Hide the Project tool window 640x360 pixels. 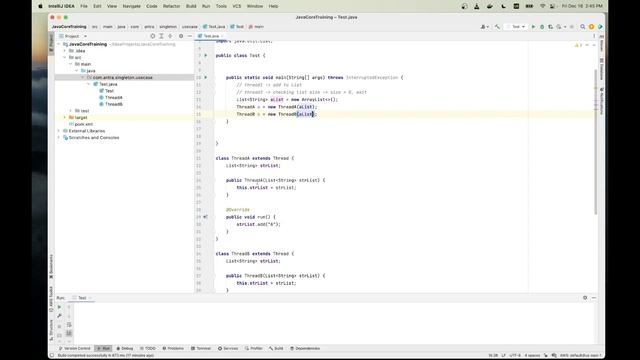click(x=189, y=36)
